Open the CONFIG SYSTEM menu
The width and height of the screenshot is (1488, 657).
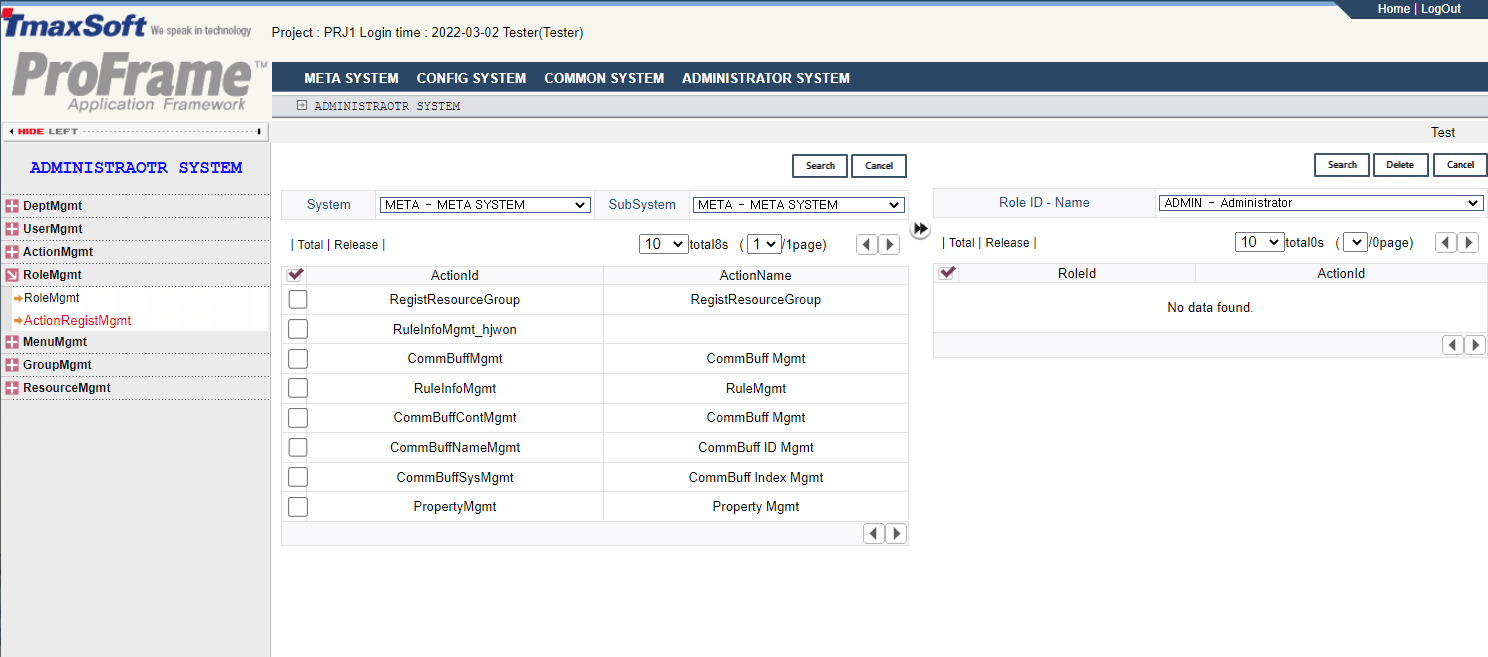(471, 78)
